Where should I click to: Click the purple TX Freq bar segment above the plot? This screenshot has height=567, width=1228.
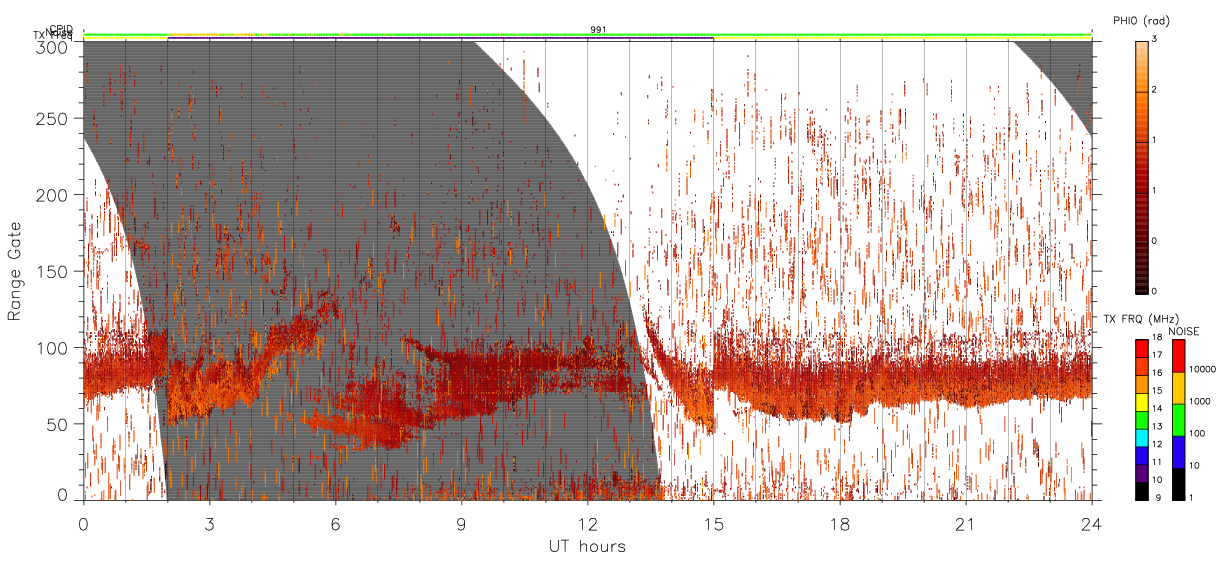click(440, 38)
